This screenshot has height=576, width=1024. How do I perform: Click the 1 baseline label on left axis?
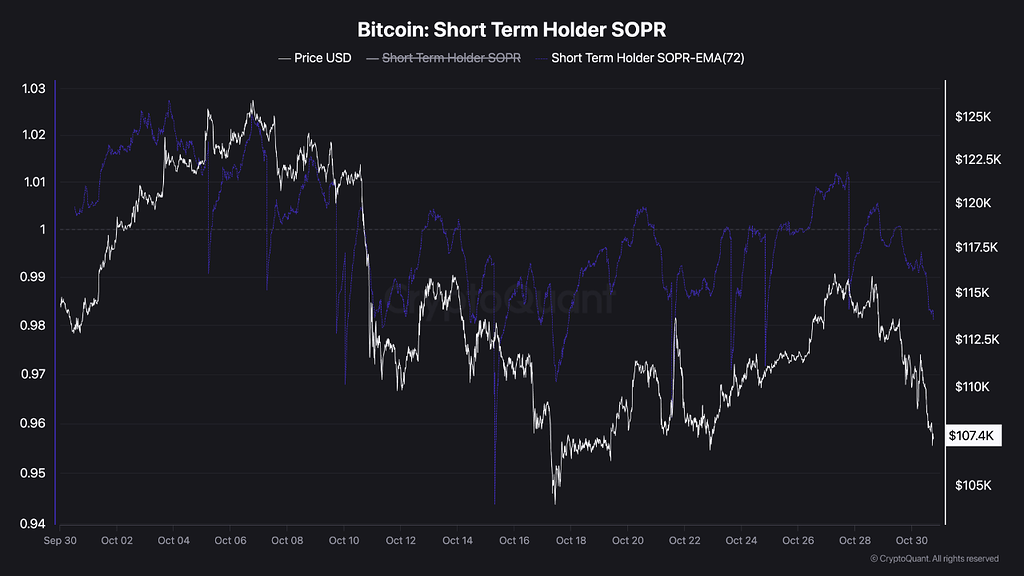43,229
